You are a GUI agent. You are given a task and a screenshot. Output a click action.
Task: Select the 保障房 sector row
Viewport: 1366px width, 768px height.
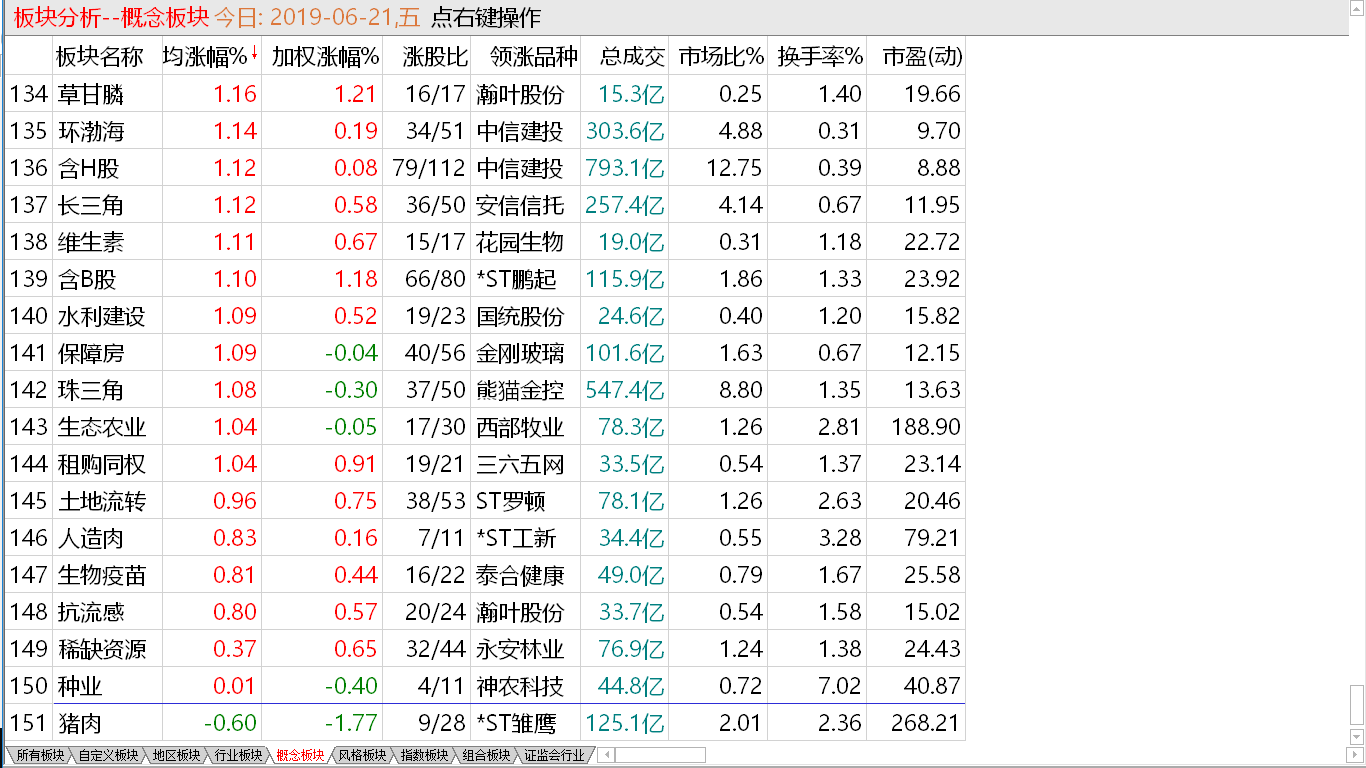tap(485, 353)
